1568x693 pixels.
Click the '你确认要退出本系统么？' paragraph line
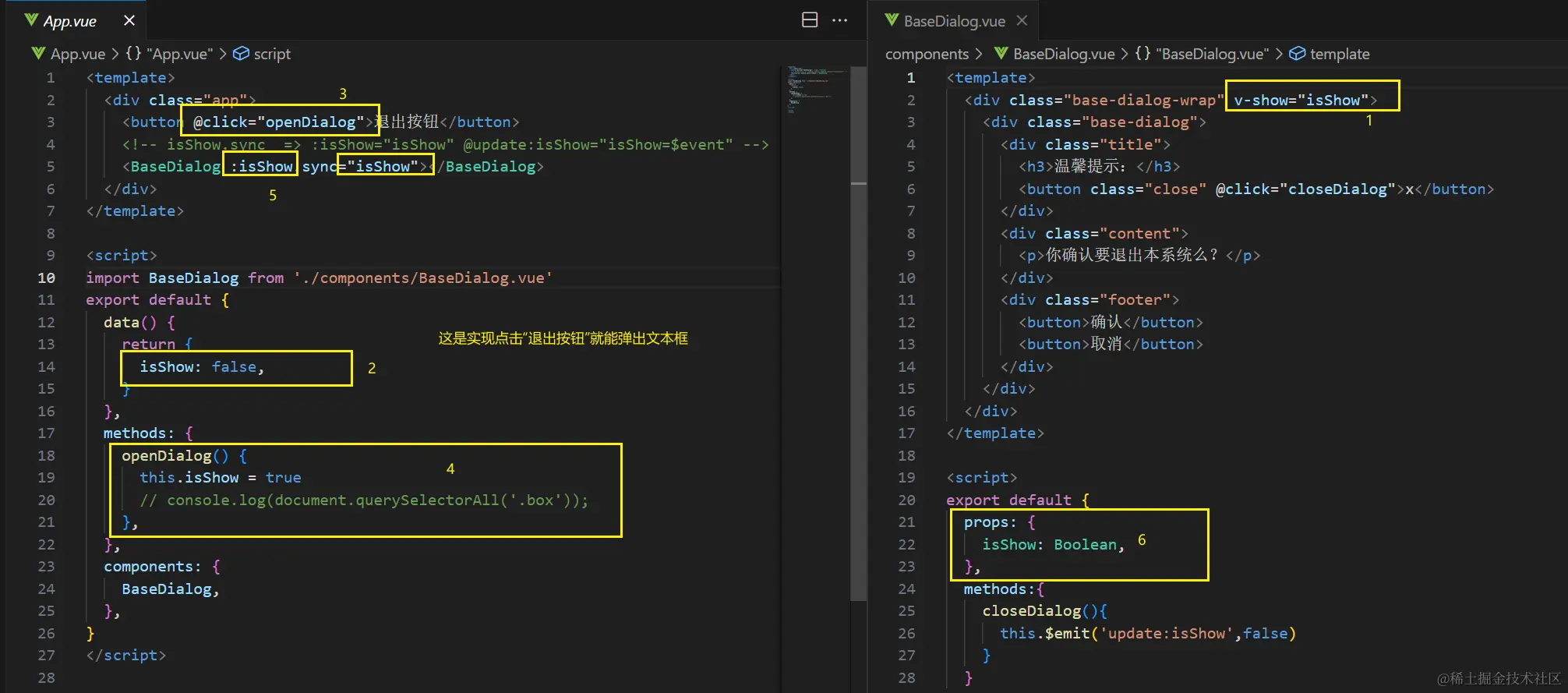point(1139,256)
